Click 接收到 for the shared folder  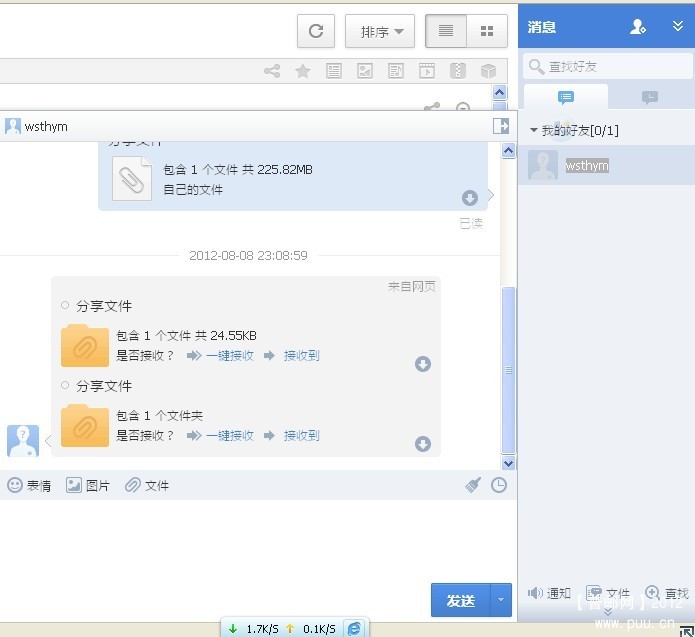click(301, 435)
